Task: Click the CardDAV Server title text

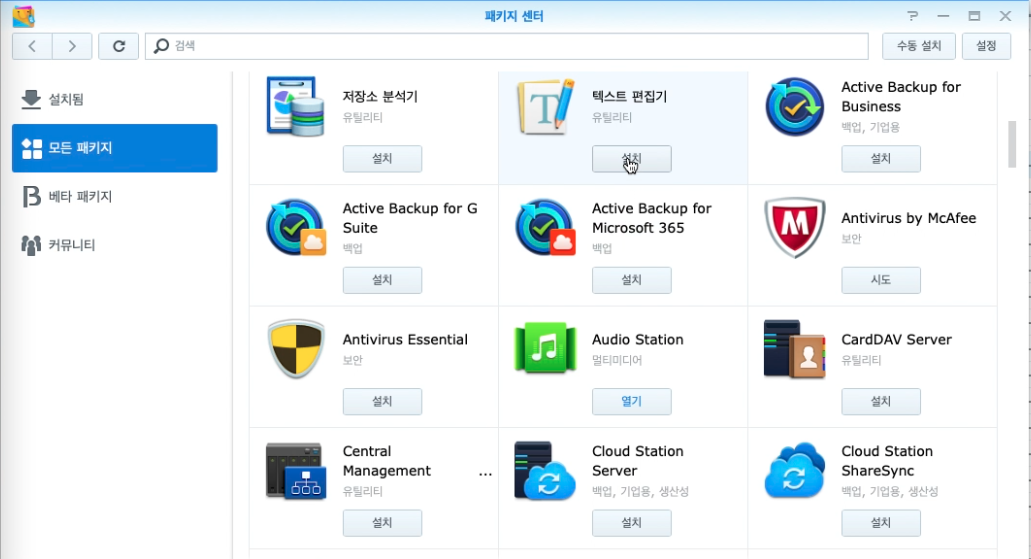Action: 896,339
